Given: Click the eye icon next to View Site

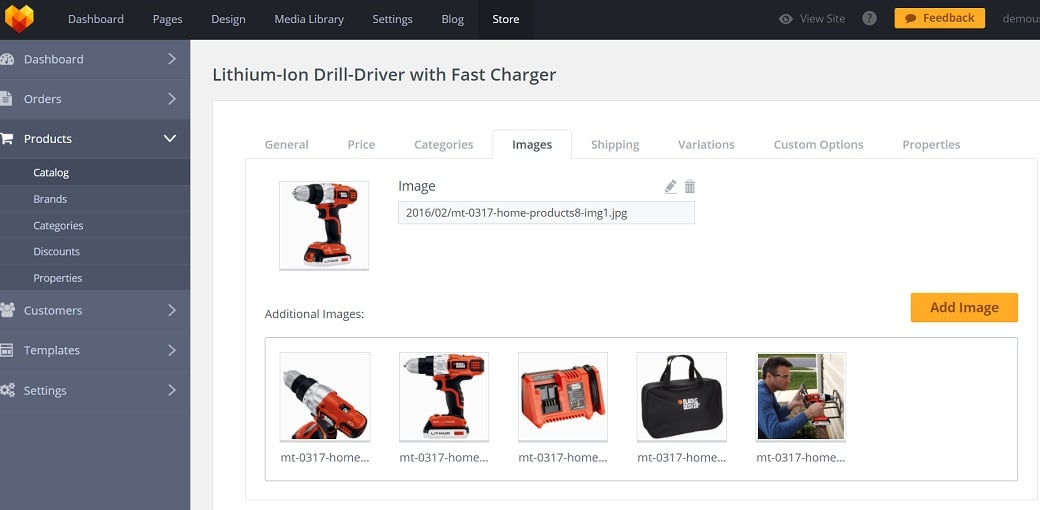Looking at the screenshot, I should pos(786,19).
